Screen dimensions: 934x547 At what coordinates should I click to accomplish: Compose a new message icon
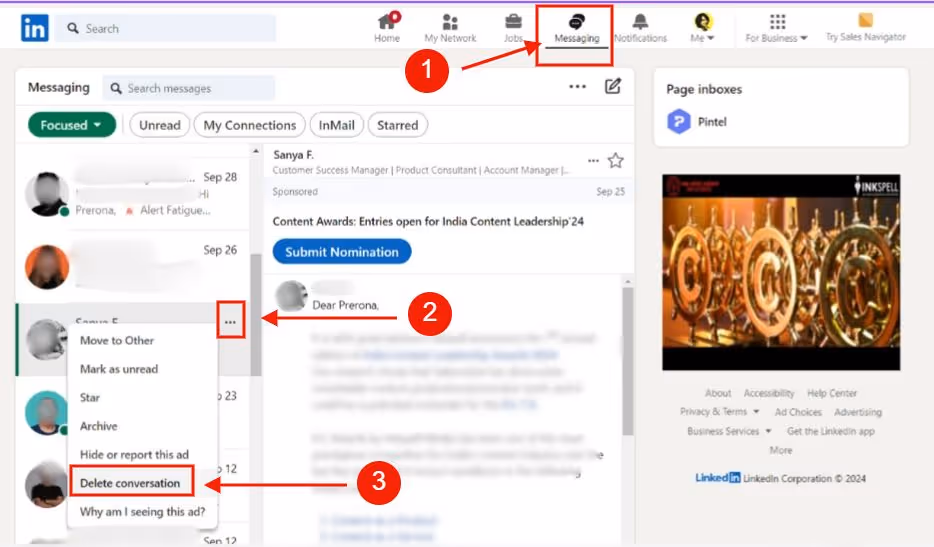(x=613, y=86)
